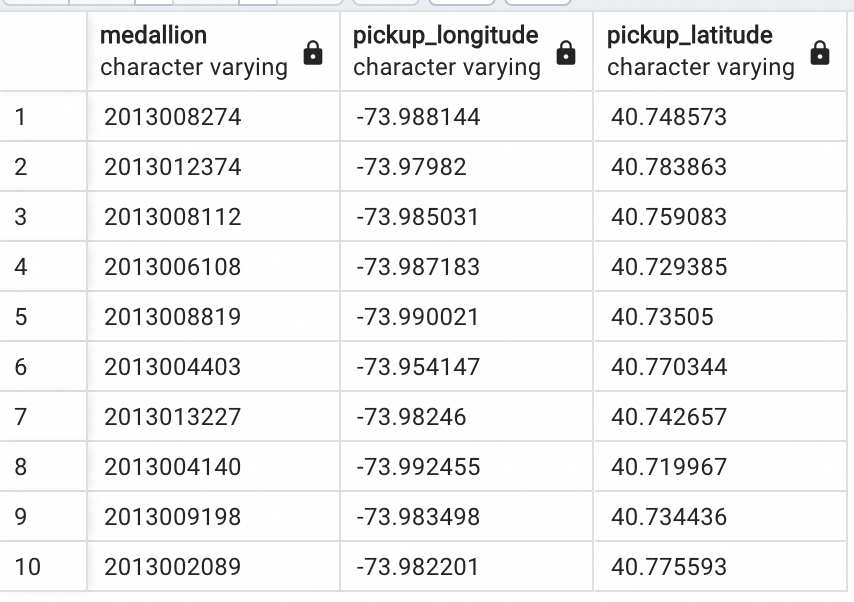The width and height of the screenshot is (854, 602).
Task: Select longitude cell -73.992455
Action: [418, 467]
